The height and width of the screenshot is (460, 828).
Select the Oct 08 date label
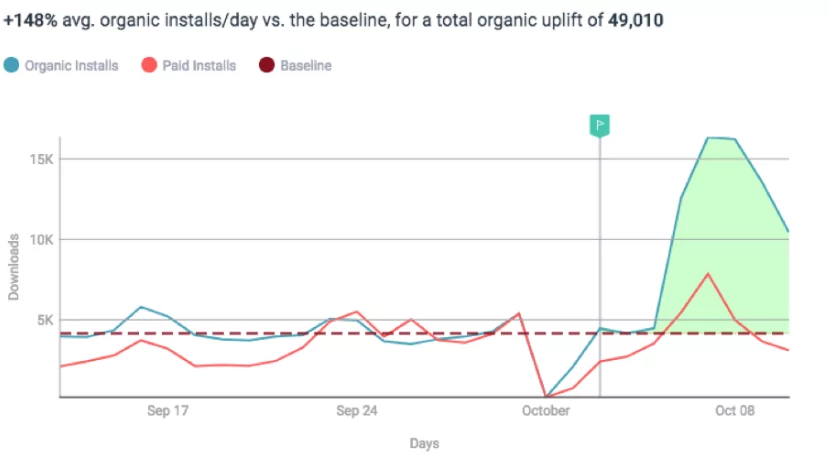[733, 411]
